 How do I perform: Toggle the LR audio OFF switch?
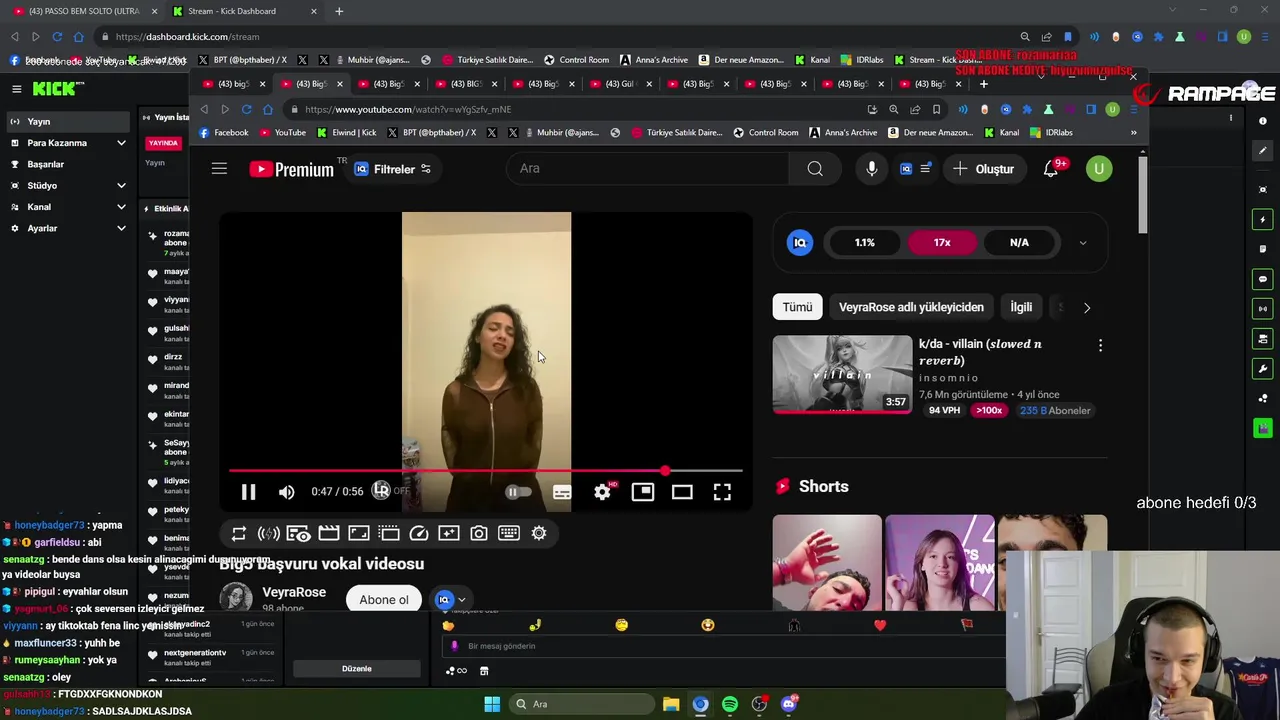(391, 490)
